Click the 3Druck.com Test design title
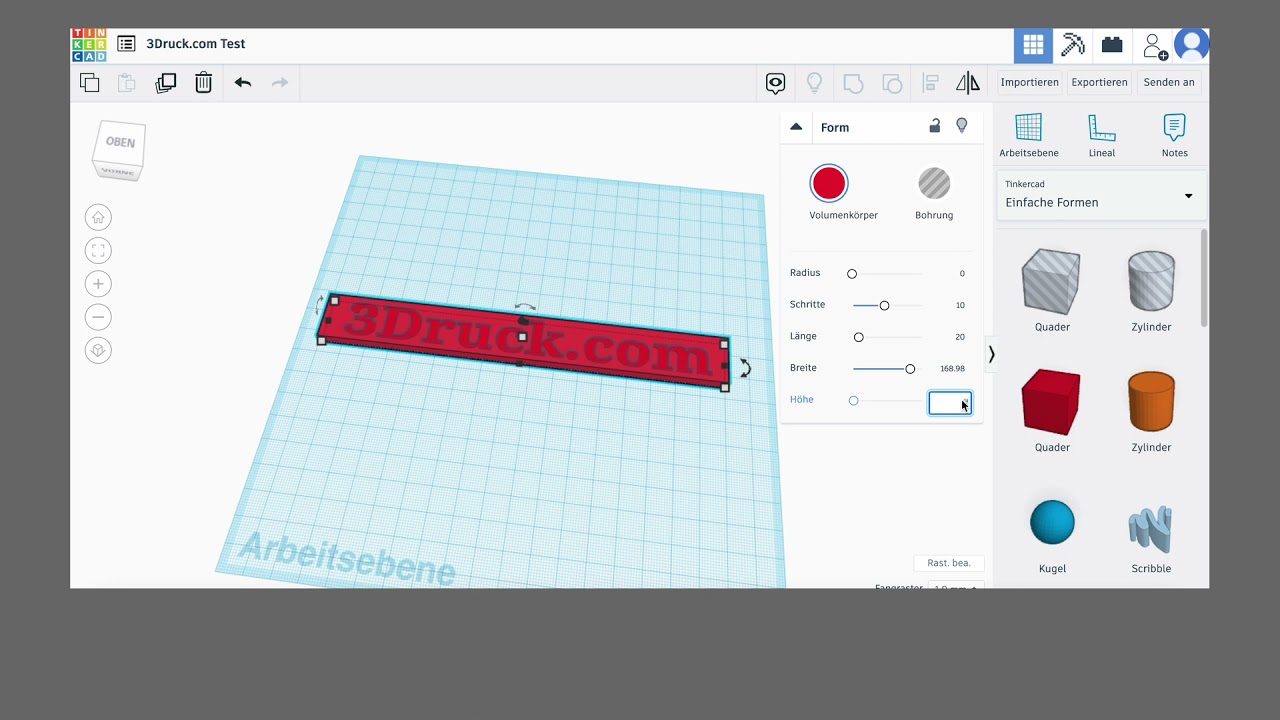This screenshot has height=720, width=1280. 196,44
